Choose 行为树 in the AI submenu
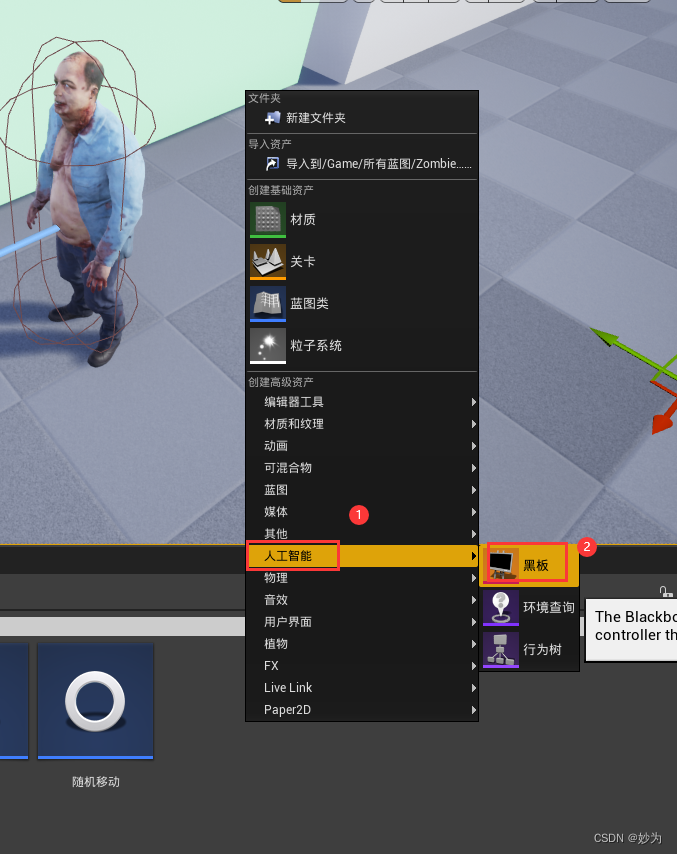This screenshot has height=854, width=677. [x=529, y=649]
